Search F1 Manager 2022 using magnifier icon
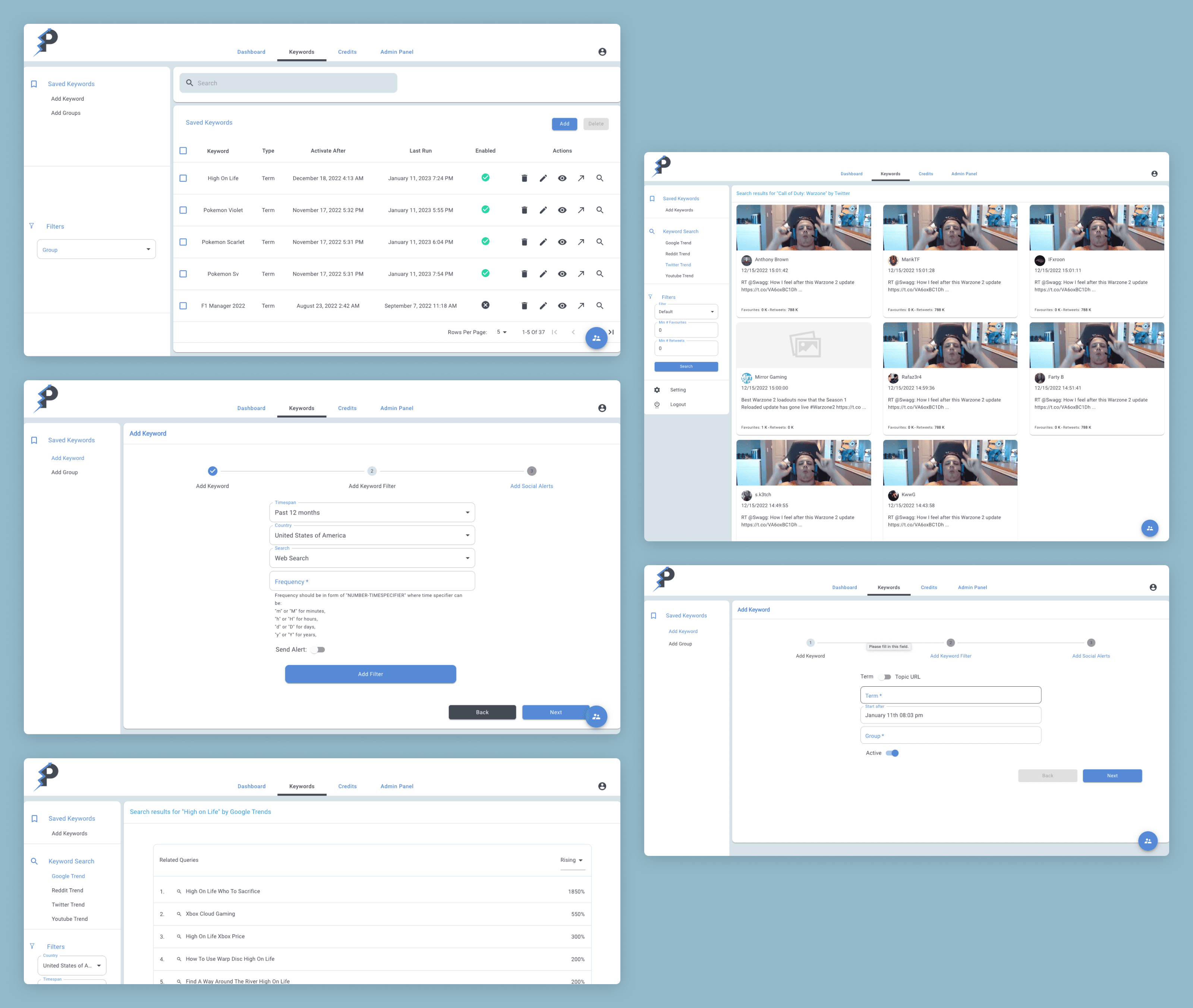 (599, 306)
